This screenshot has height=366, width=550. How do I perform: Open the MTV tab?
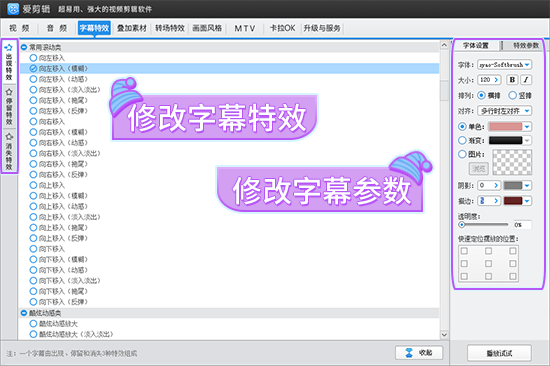click(x=245, y=28)
